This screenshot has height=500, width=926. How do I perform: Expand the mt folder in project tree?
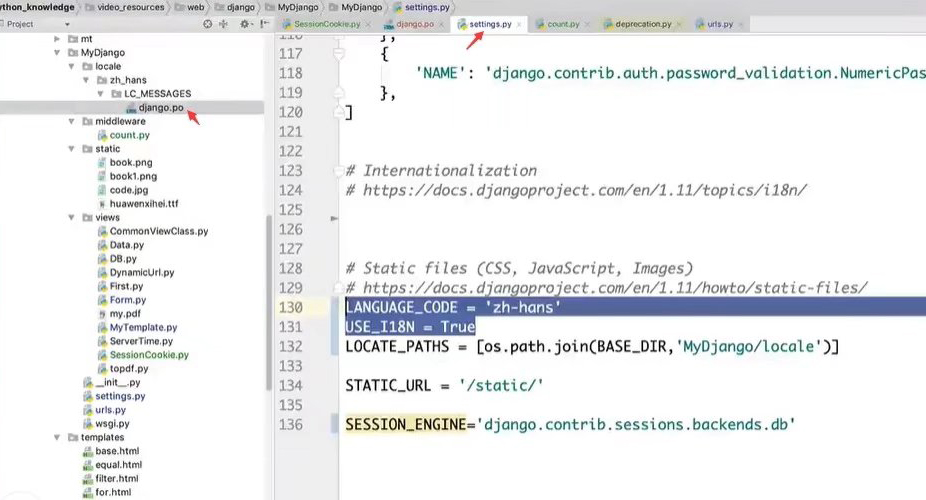(x=57, y=39)
